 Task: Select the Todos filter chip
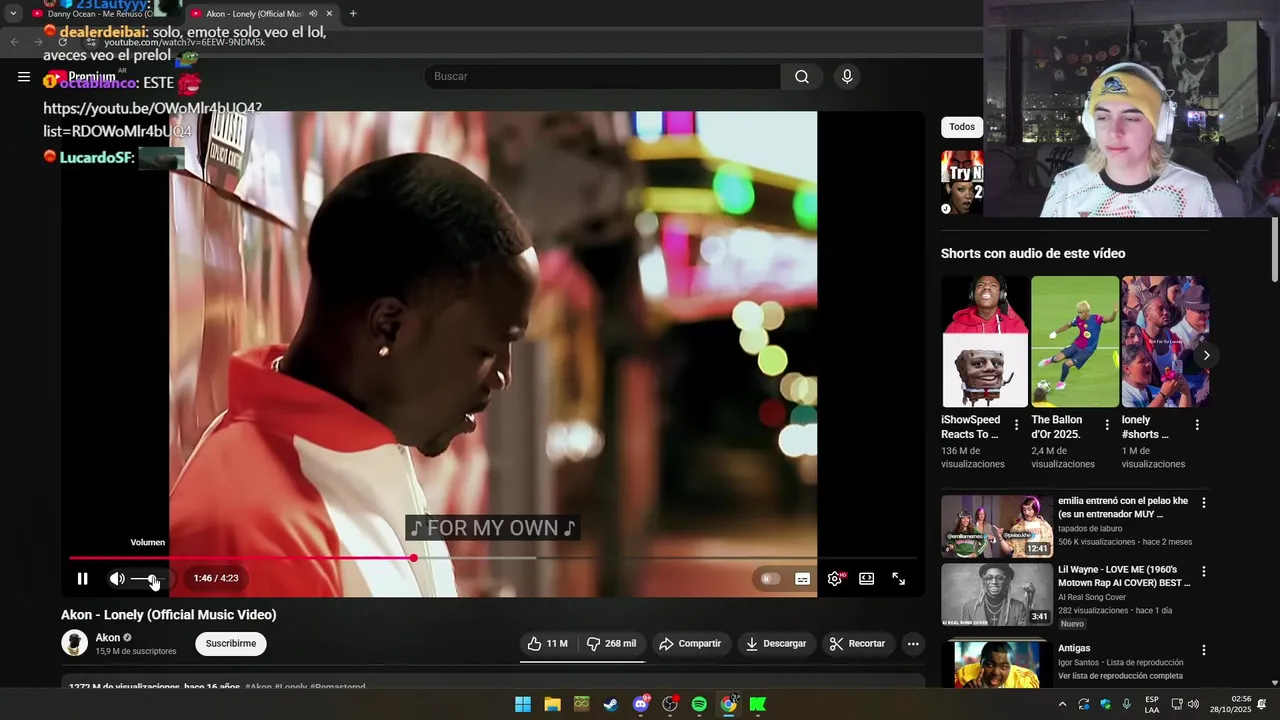coord(962,127)
